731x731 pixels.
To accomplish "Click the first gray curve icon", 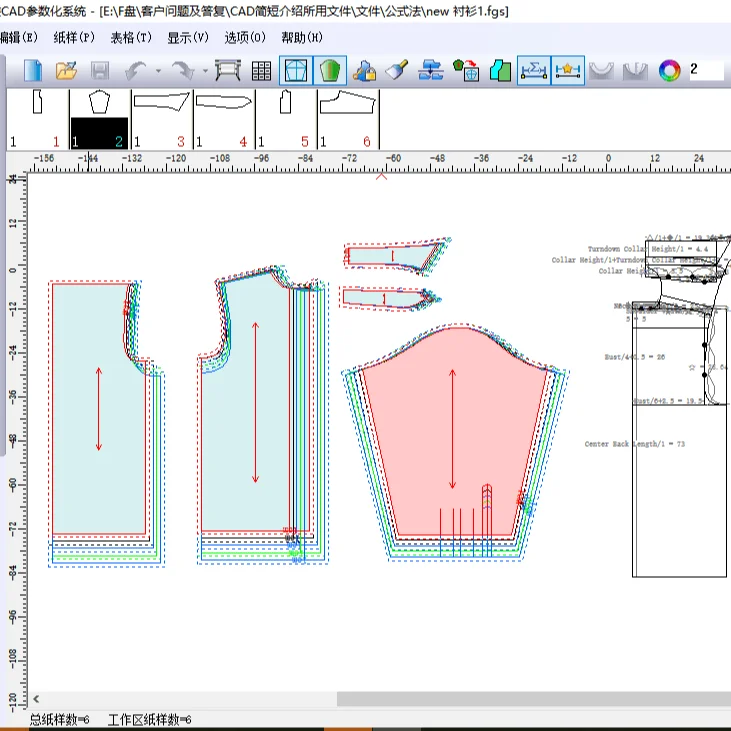I will pyautogui.click(x=601, y=71).
